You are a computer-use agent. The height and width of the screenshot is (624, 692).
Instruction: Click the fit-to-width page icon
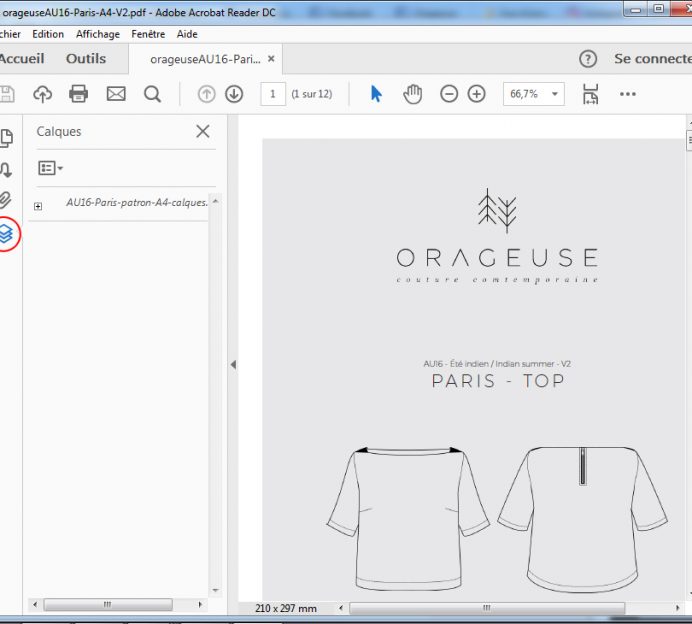coord(590,94)
